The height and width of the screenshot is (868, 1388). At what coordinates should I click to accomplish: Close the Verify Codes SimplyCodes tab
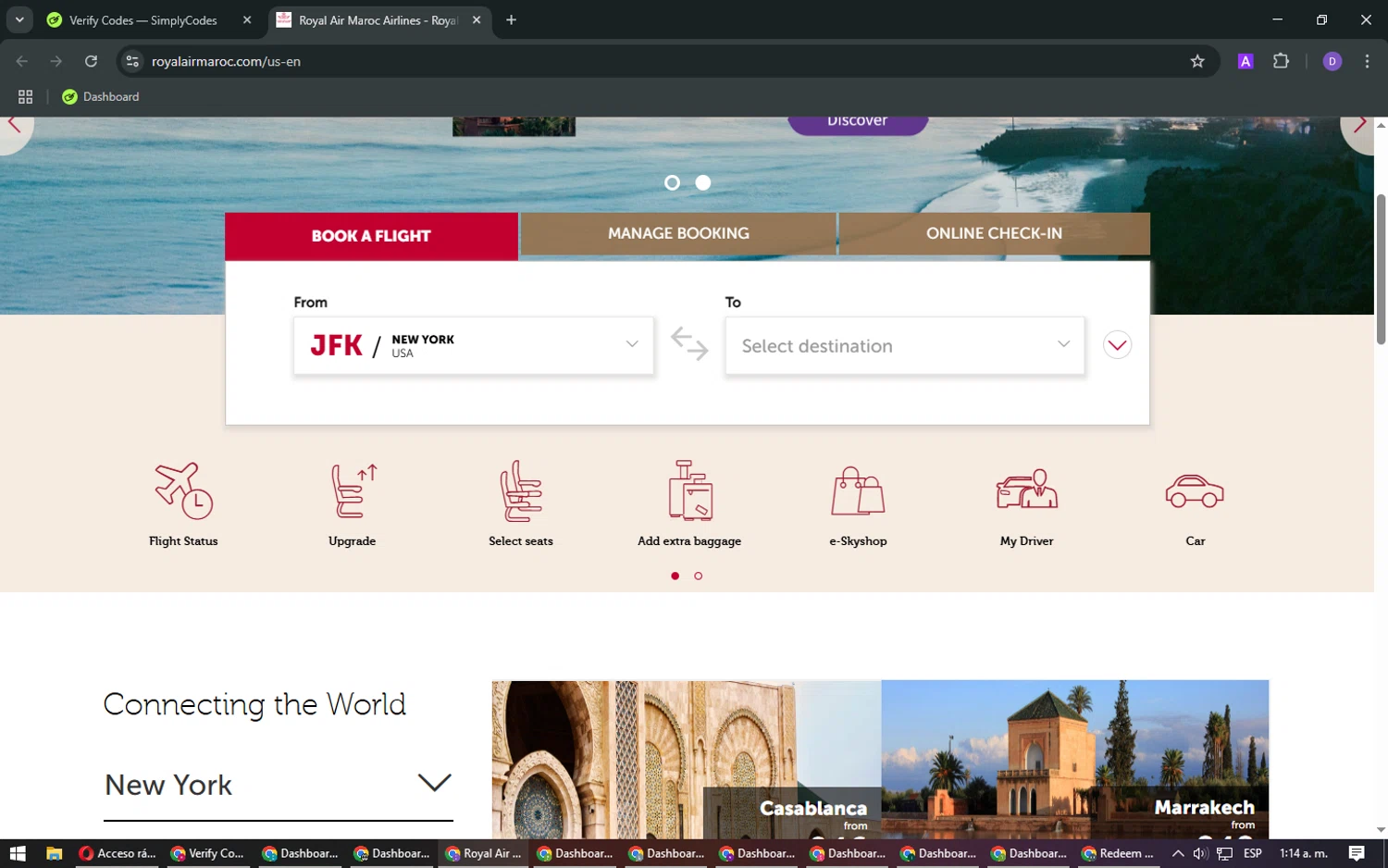[x=247, y=19]
